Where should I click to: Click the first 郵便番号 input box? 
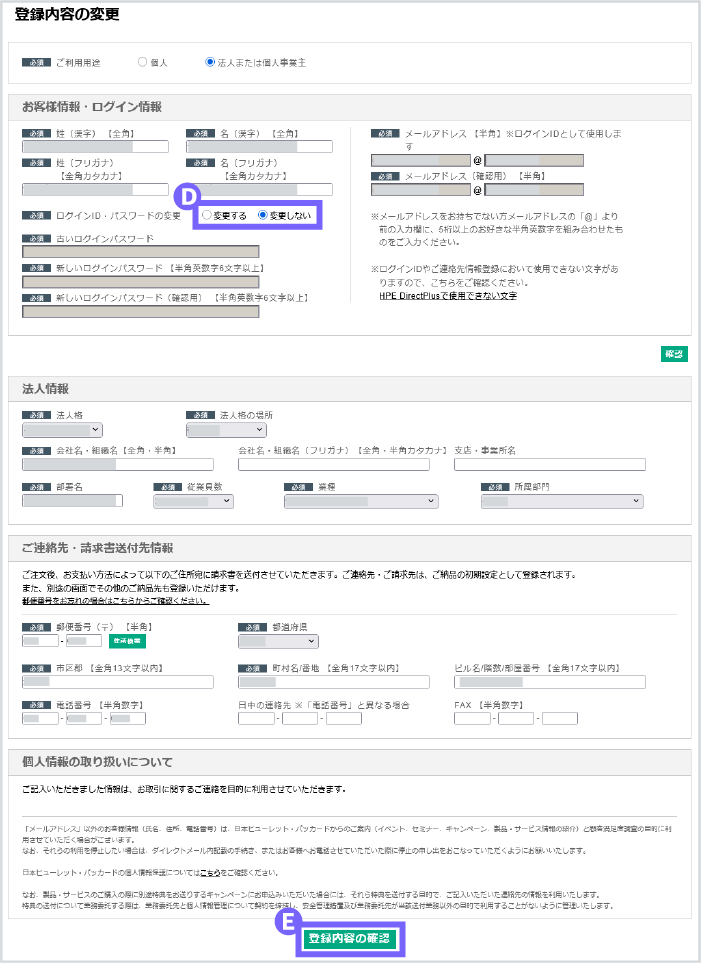pyautogui.click(x=40, y=641)
